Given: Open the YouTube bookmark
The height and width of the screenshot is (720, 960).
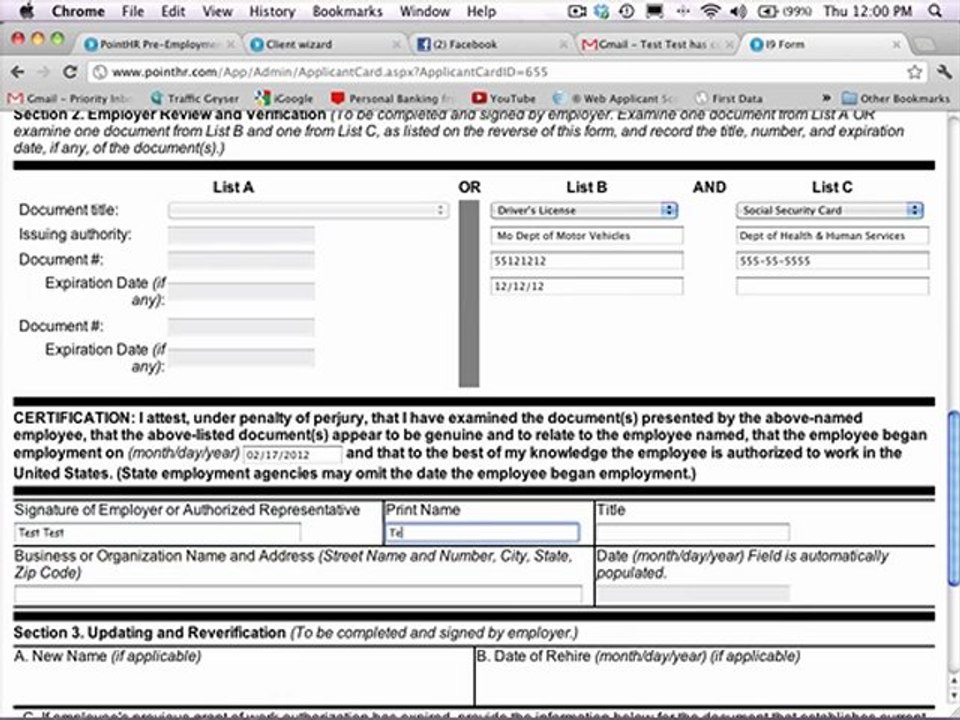Looking at the screenshot, I should point(504,98).
